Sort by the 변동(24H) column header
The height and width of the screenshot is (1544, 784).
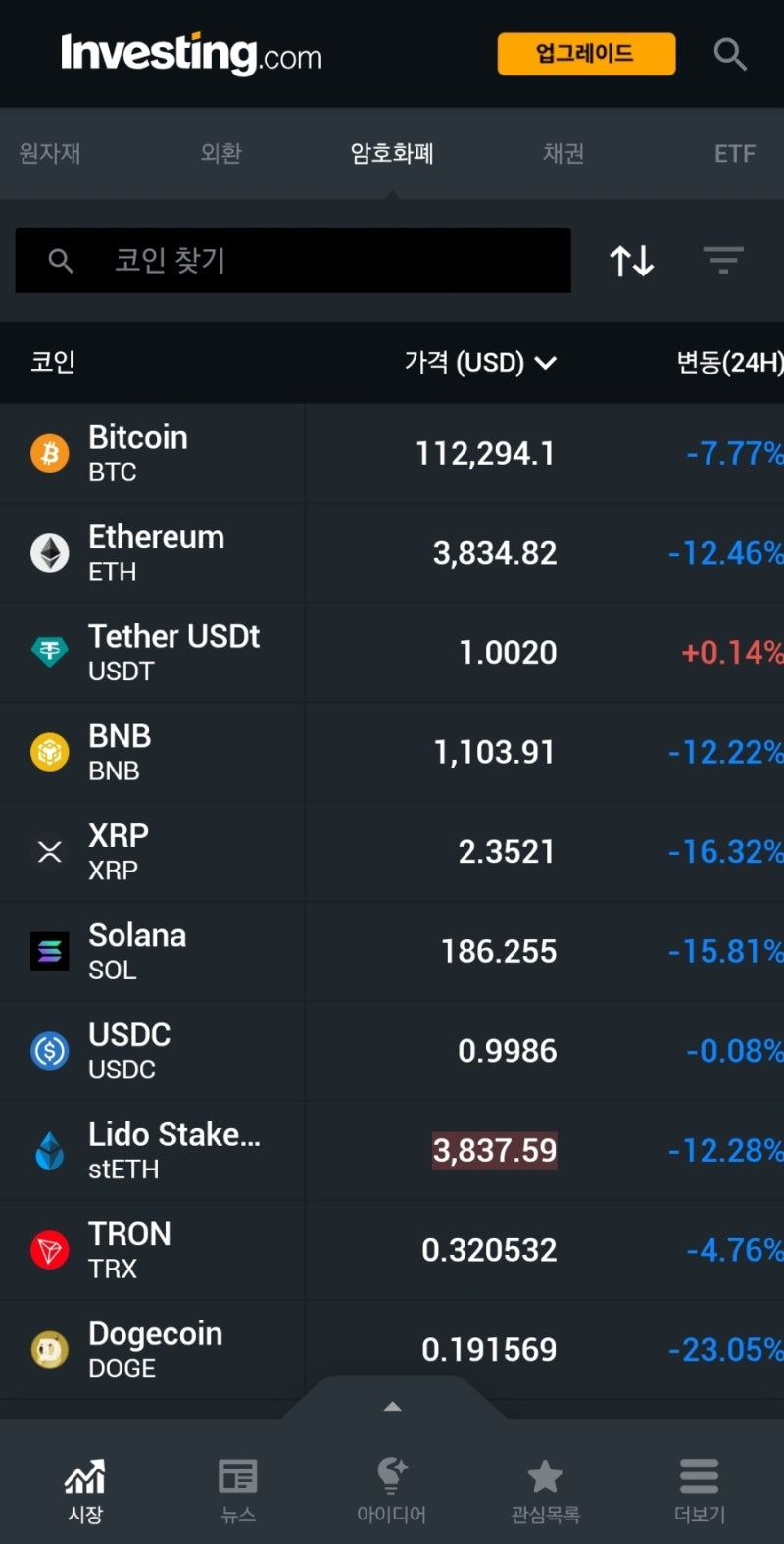729,363
